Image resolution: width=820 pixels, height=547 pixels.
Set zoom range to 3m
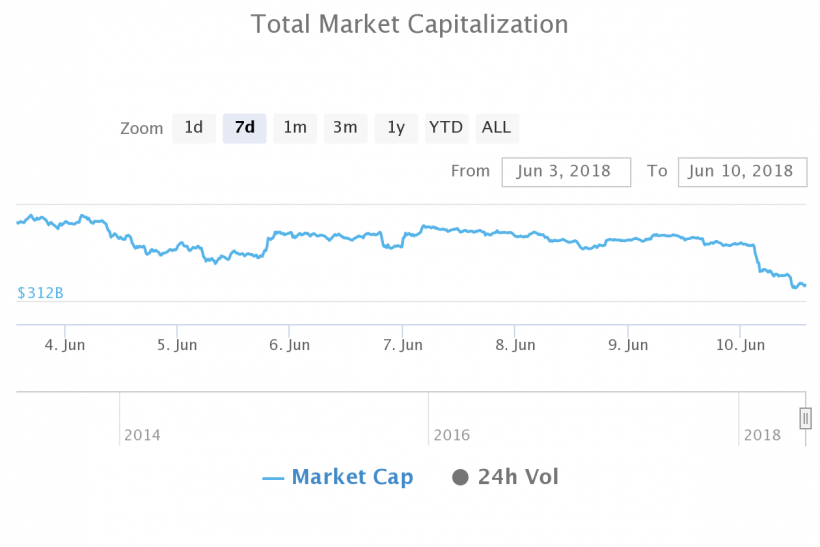345,128
